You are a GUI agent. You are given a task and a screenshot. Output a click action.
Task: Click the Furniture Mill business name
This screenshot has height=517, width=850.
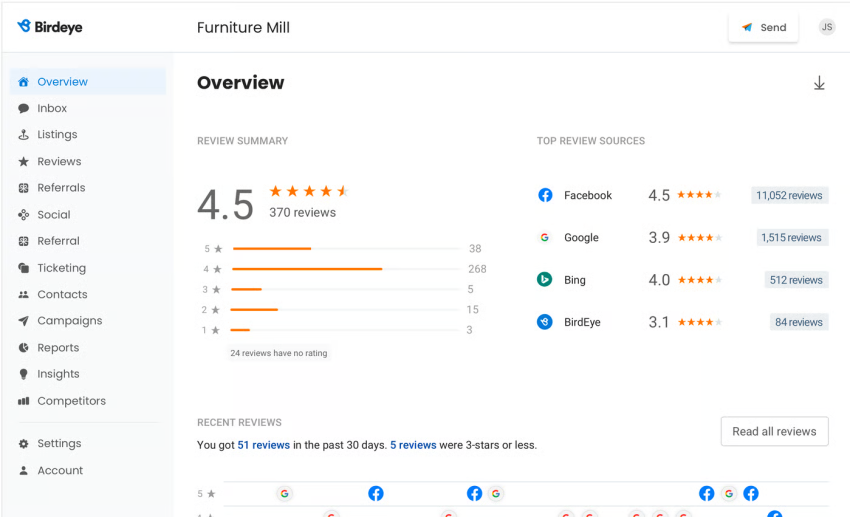tap(243, 27)
